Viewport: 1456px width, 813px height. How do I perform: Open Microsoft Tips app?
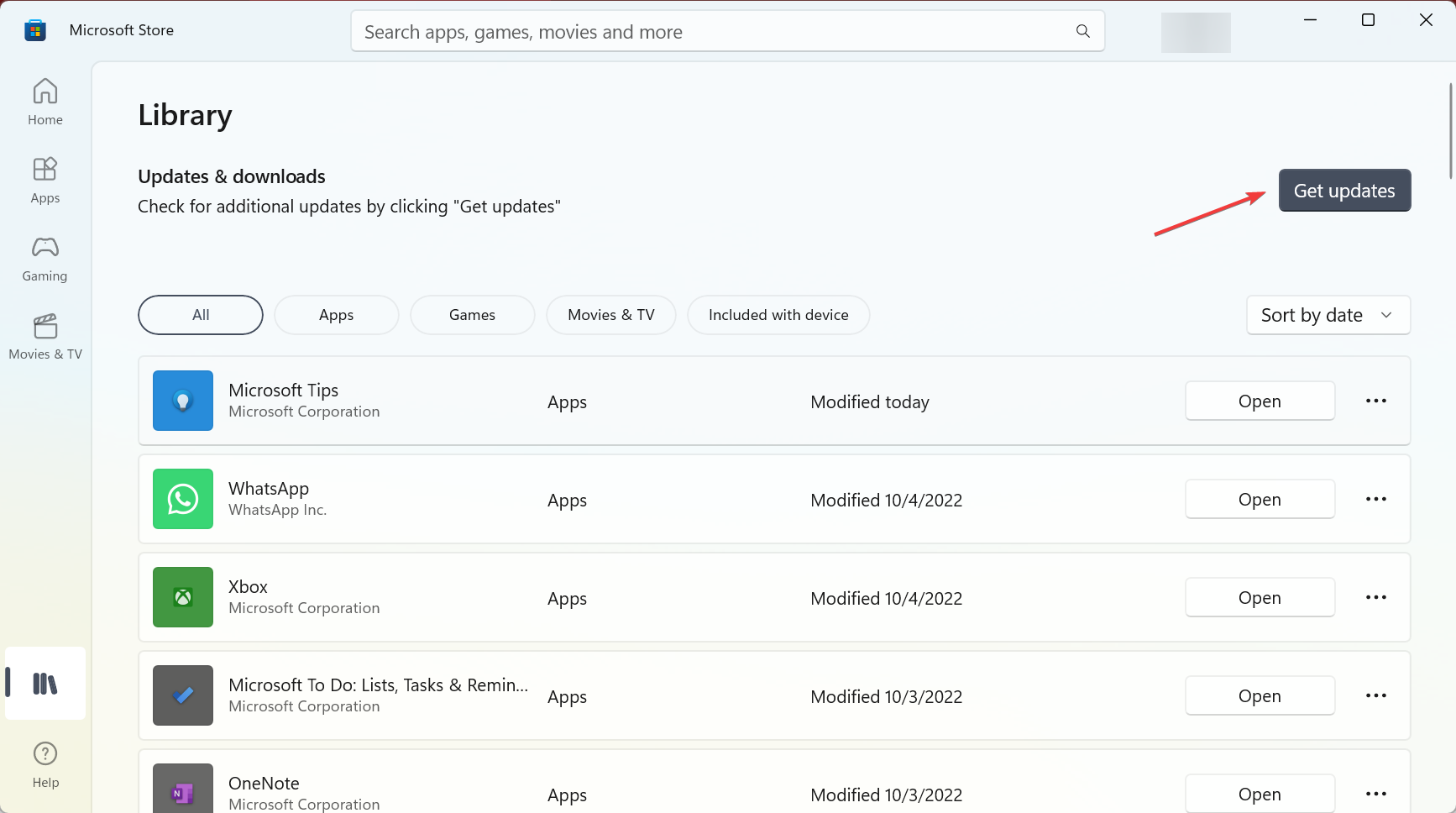[x=1260, y=401]
